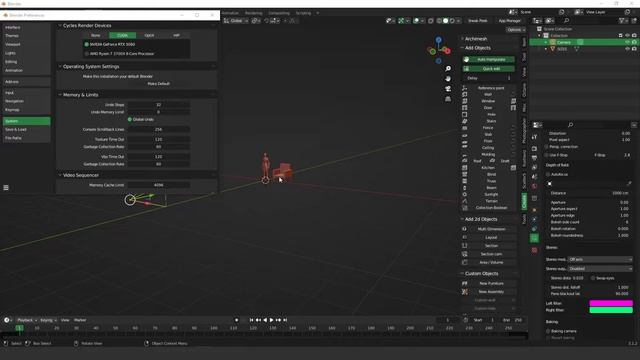Collapse Custom Objects panel
The image size is (640, 360).
462,273
